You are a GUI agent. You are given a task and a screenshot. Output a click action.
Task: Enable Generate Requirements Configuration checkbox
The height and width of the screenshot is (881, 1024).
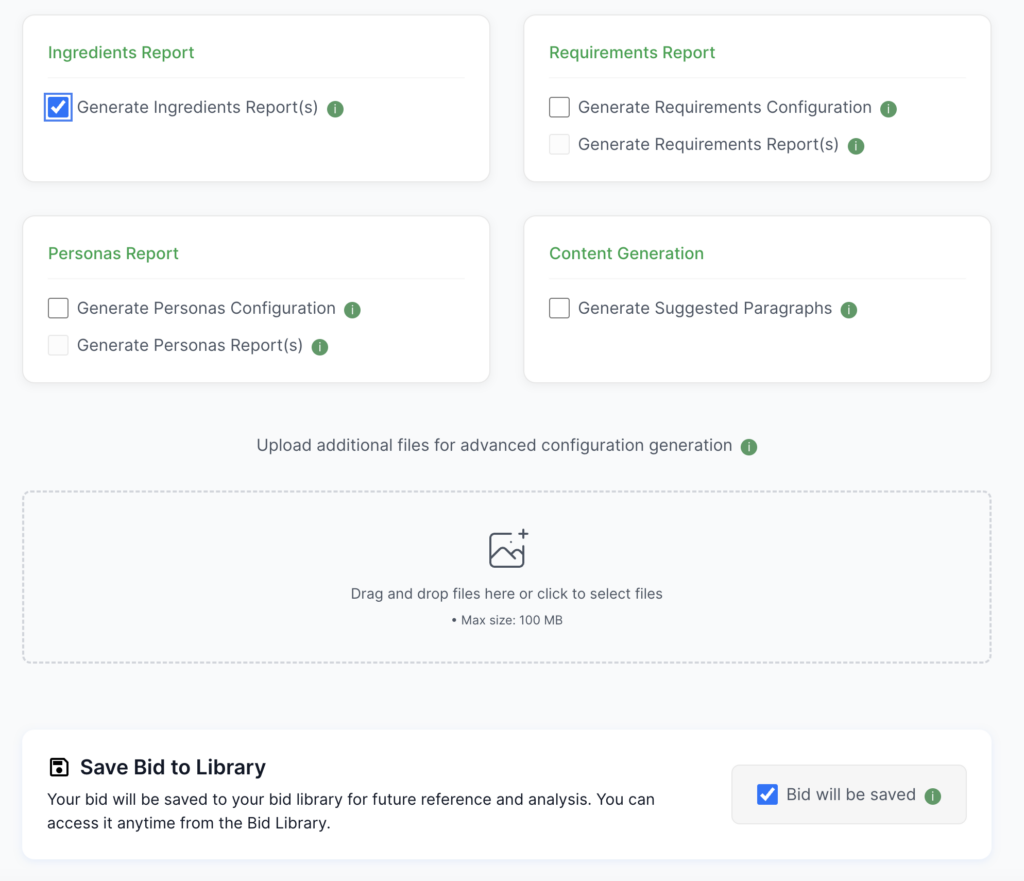559,107
